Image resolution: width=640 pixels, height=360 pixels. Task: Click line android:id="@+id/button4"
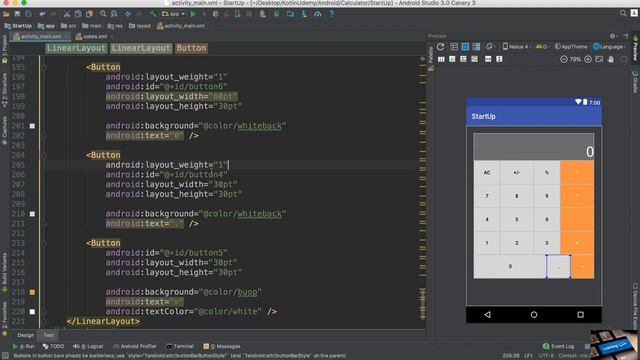166,175
